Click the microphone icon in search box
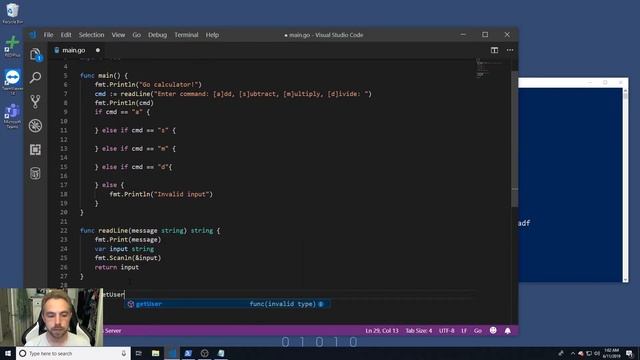This screenshot has height=360, width=640. tap(124, 353)
